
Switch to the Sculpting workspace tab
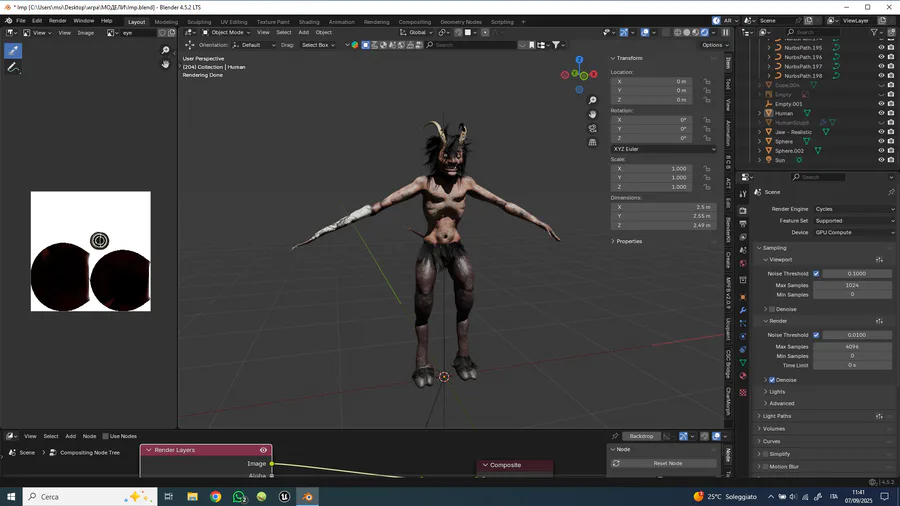[x=199, y=22]
